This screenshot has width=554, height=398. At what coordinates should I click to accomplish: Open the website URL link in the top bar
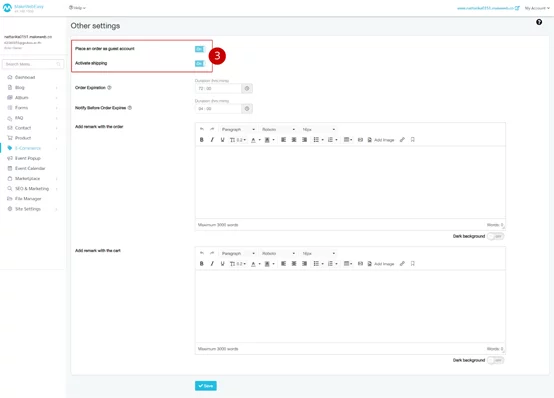488,8
